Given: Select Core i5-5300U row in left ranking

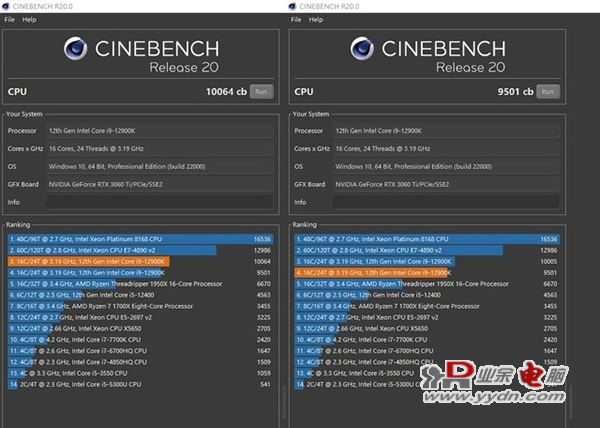Looking at the screenshot, I should pos(140,384).
